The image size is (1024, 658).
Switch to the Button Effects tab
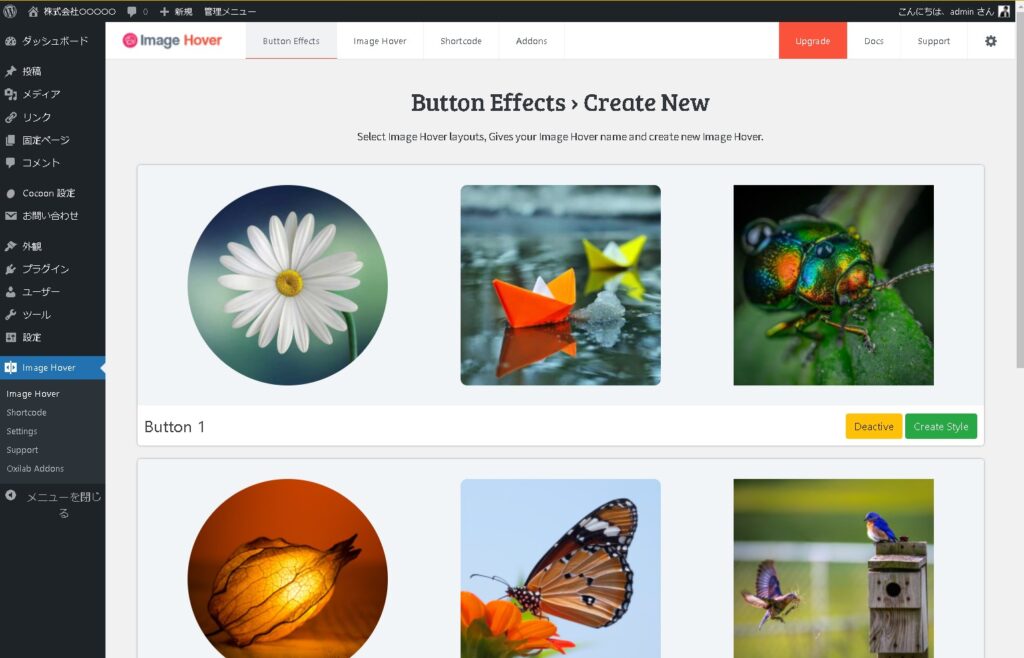tap(291, 41)
